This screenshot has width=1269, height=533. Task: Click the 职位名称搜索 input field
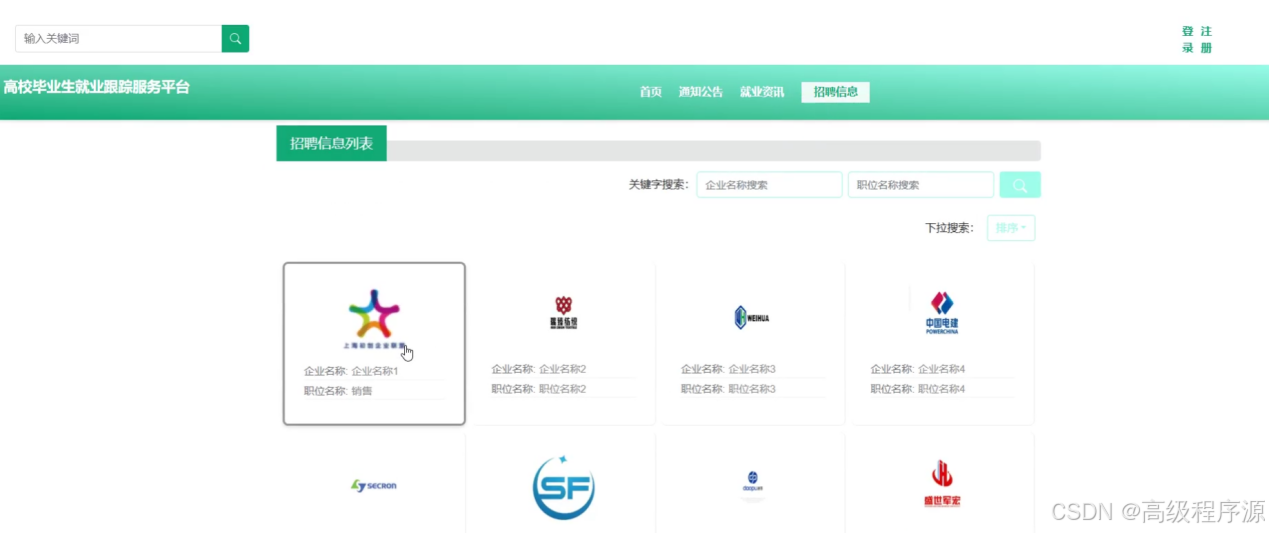(x=921, y=185)
